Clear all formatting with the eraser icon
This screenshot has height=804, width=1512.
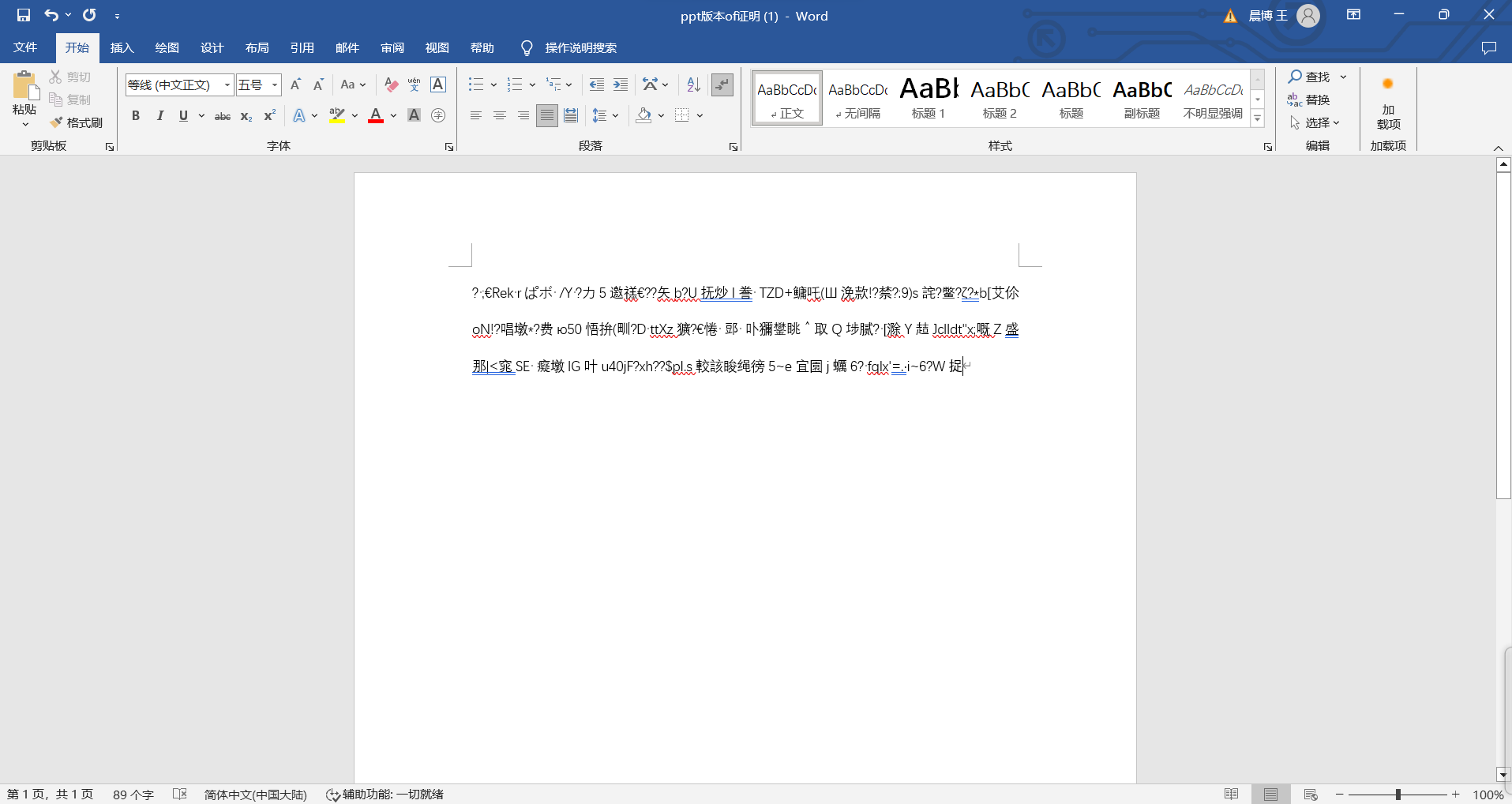point(391,85)
